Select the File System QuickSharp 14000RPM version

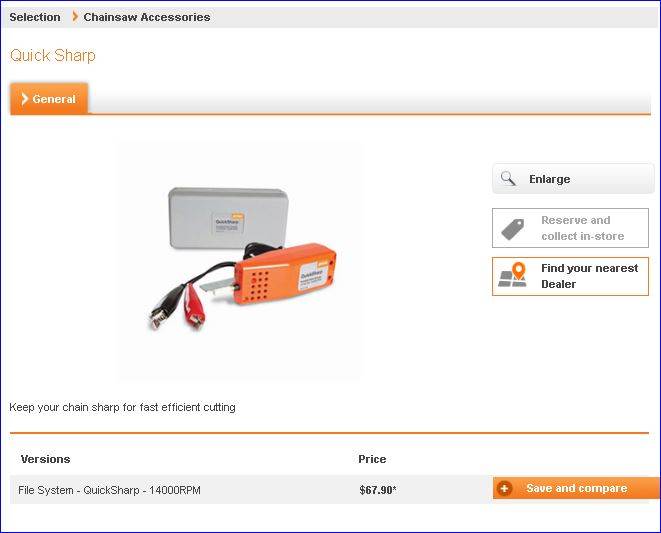click(109, 490)
